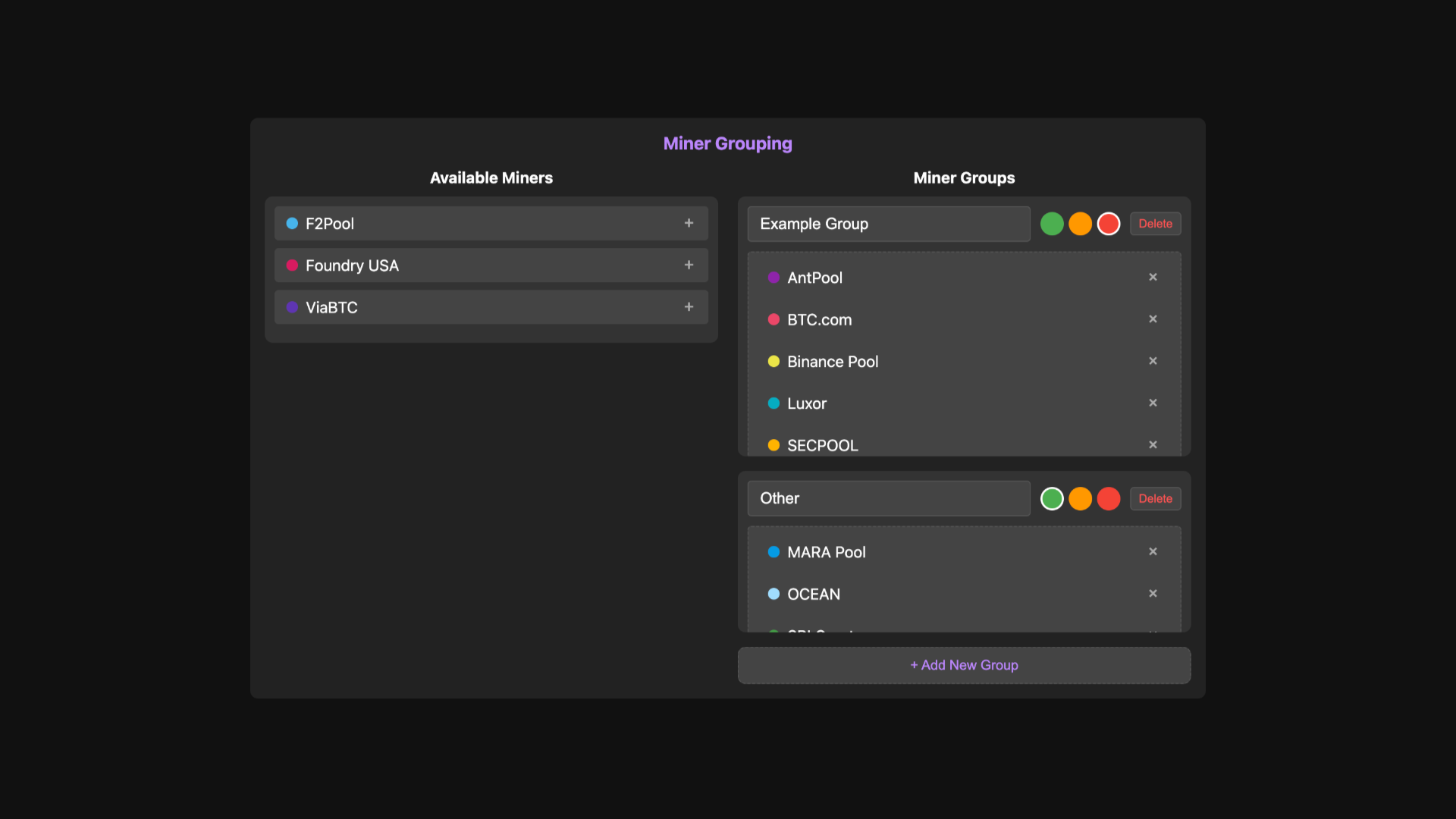Select the Foundry USA miner row

click(x=491, y=265)
